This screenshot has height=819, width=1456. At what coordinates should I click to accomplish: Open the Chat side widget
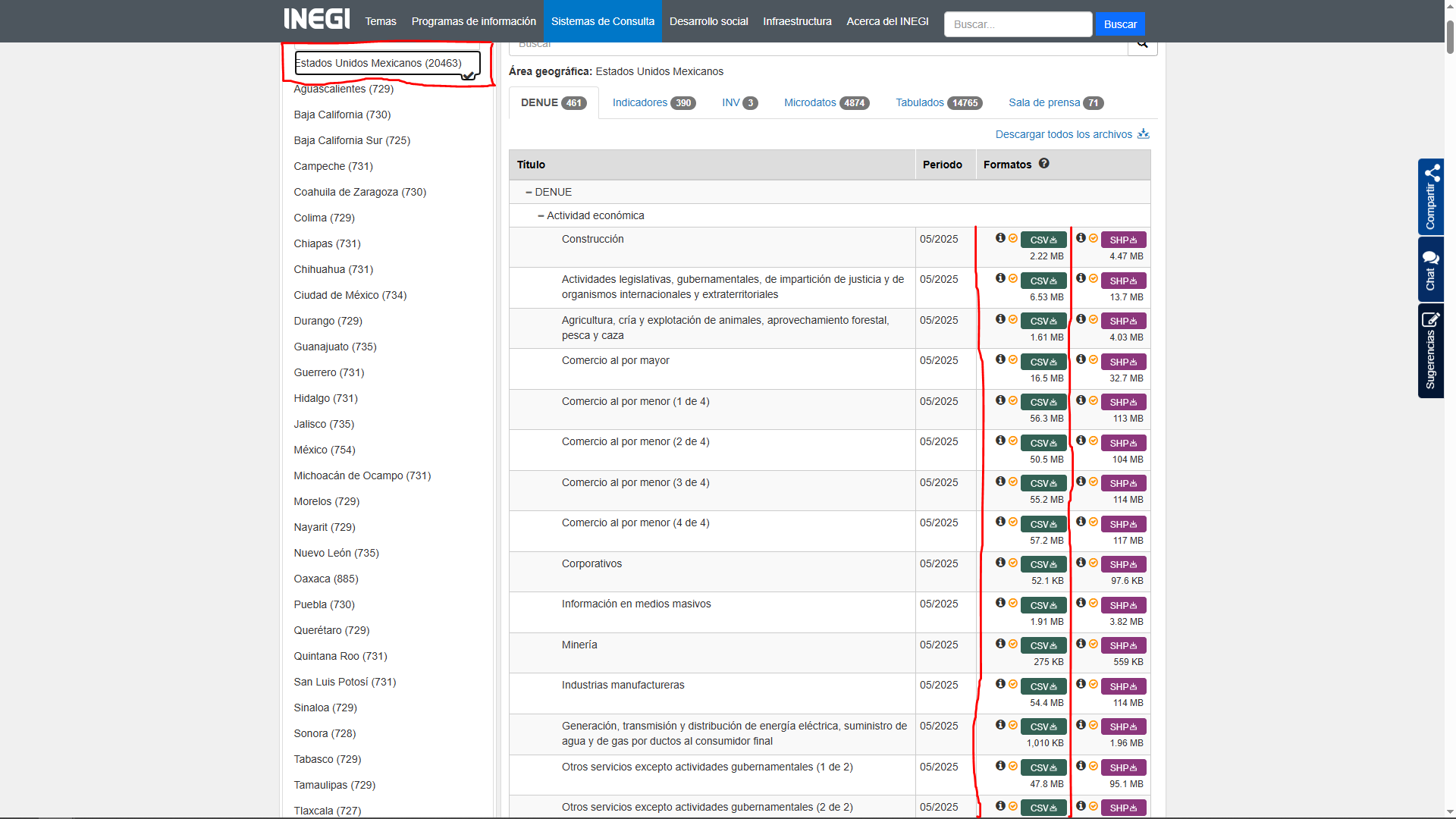1431,269
